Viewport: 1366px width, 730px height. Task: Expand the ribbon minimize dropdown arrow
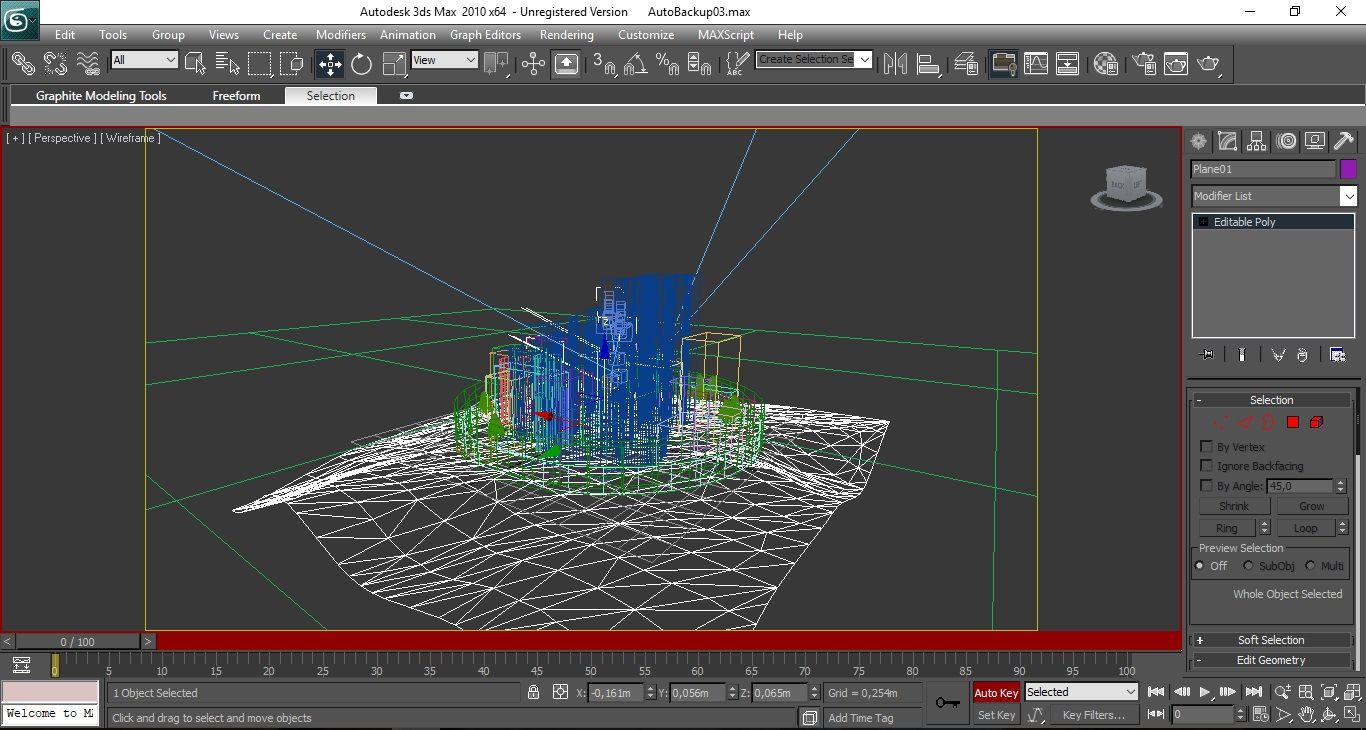pos(406,96)
